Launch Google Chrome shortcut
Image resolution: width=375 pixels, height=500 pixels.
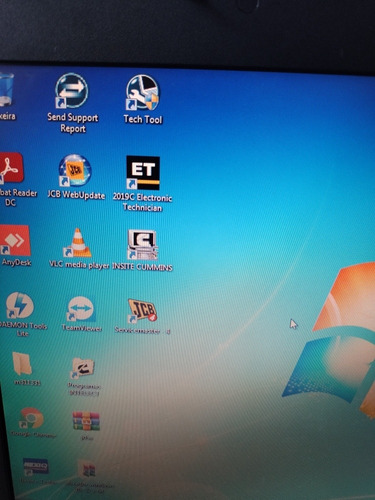(x=31, y=418)
